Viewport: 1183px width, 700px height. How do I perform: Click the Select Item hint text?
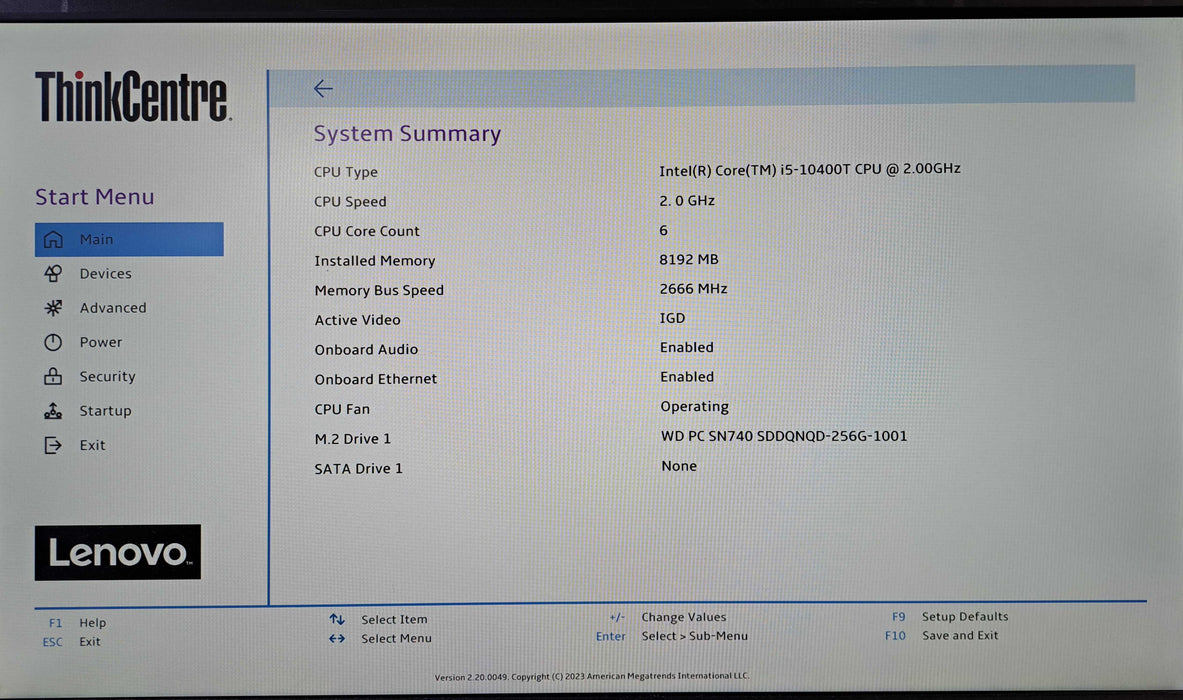(x=394, y=619)
